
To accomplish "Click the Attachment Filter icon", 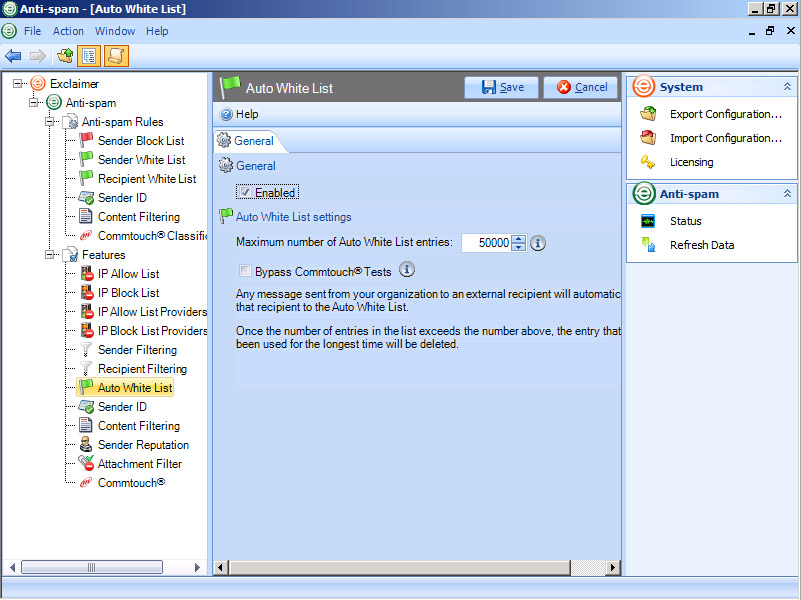I will (86, 463).
